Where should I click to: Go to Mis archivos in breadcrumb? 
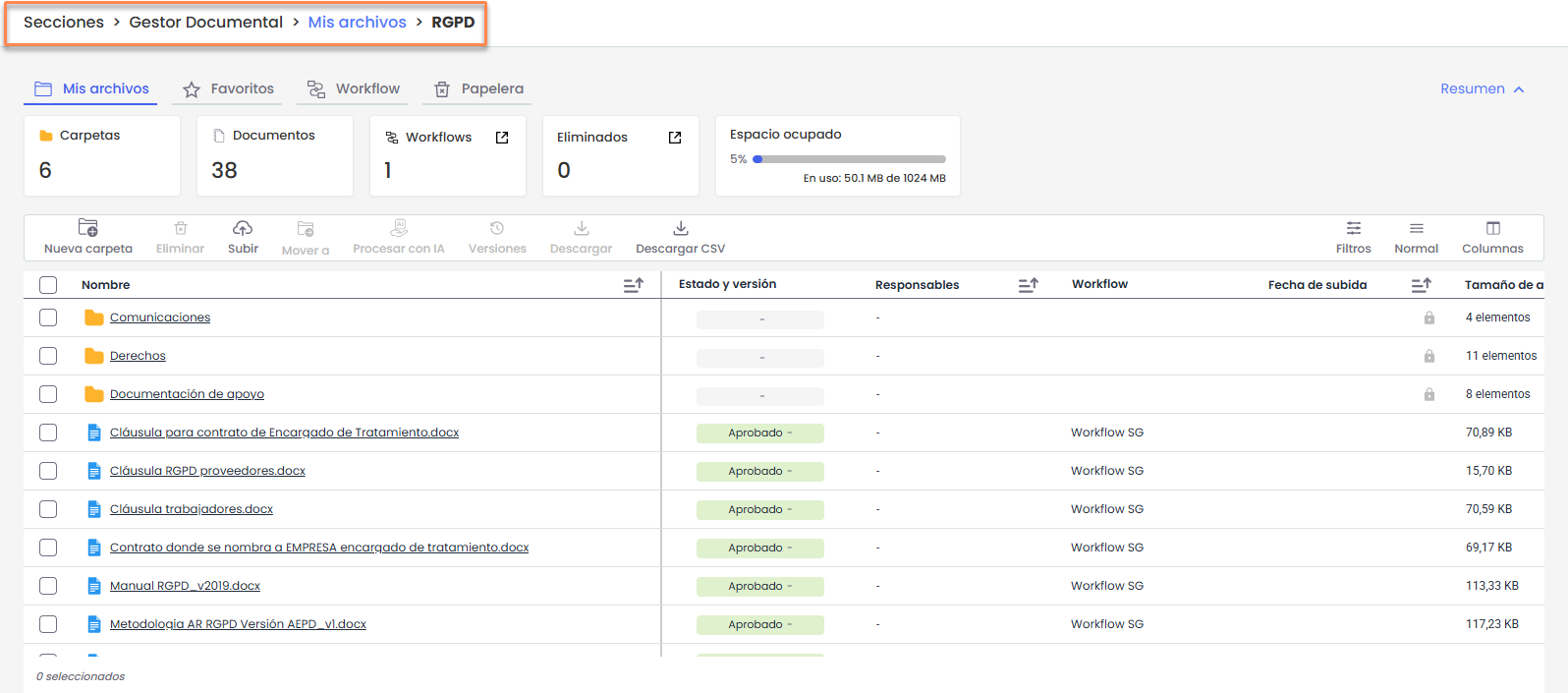(357, 23)
